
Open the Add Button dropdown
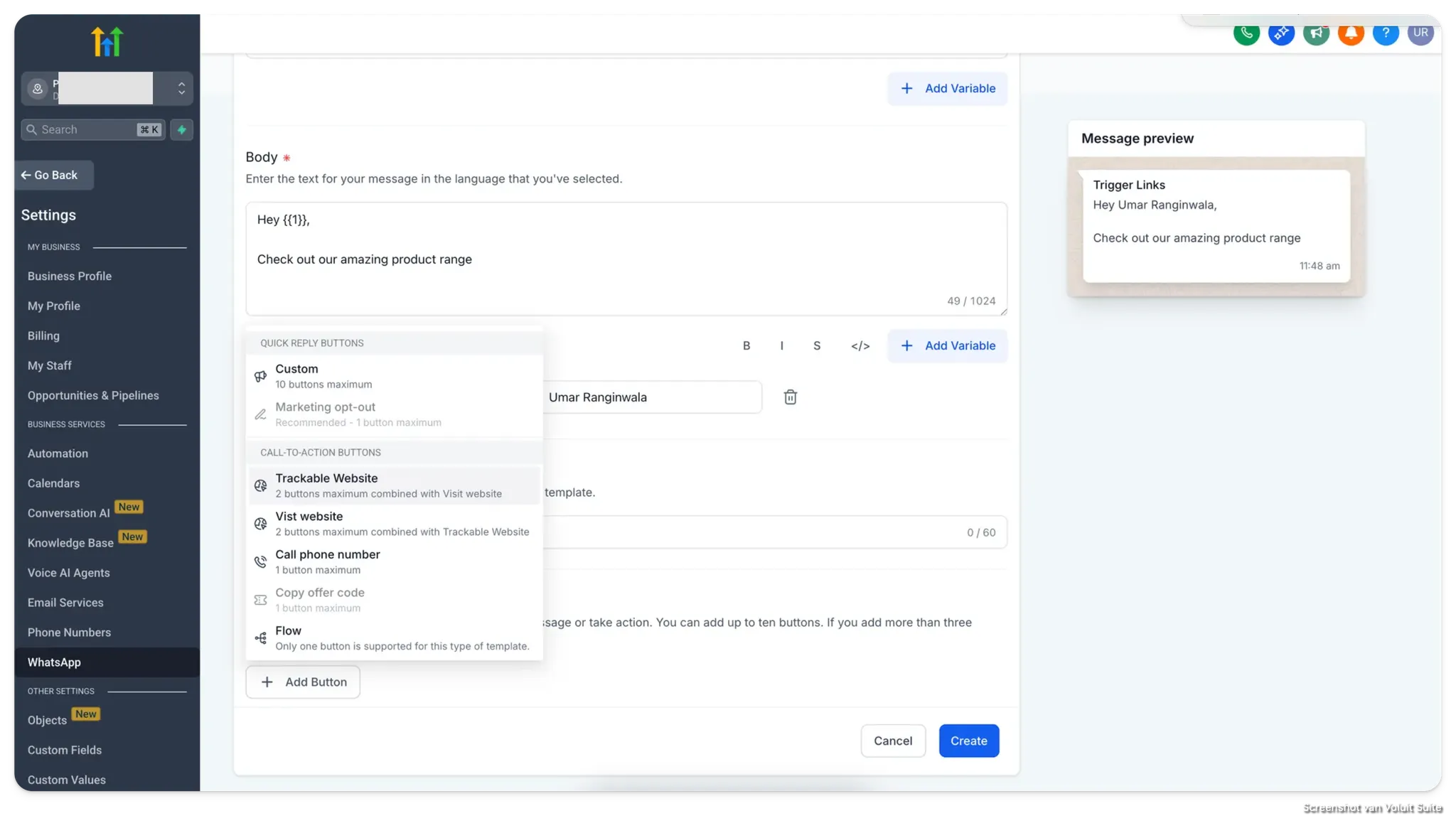(303, 682)
